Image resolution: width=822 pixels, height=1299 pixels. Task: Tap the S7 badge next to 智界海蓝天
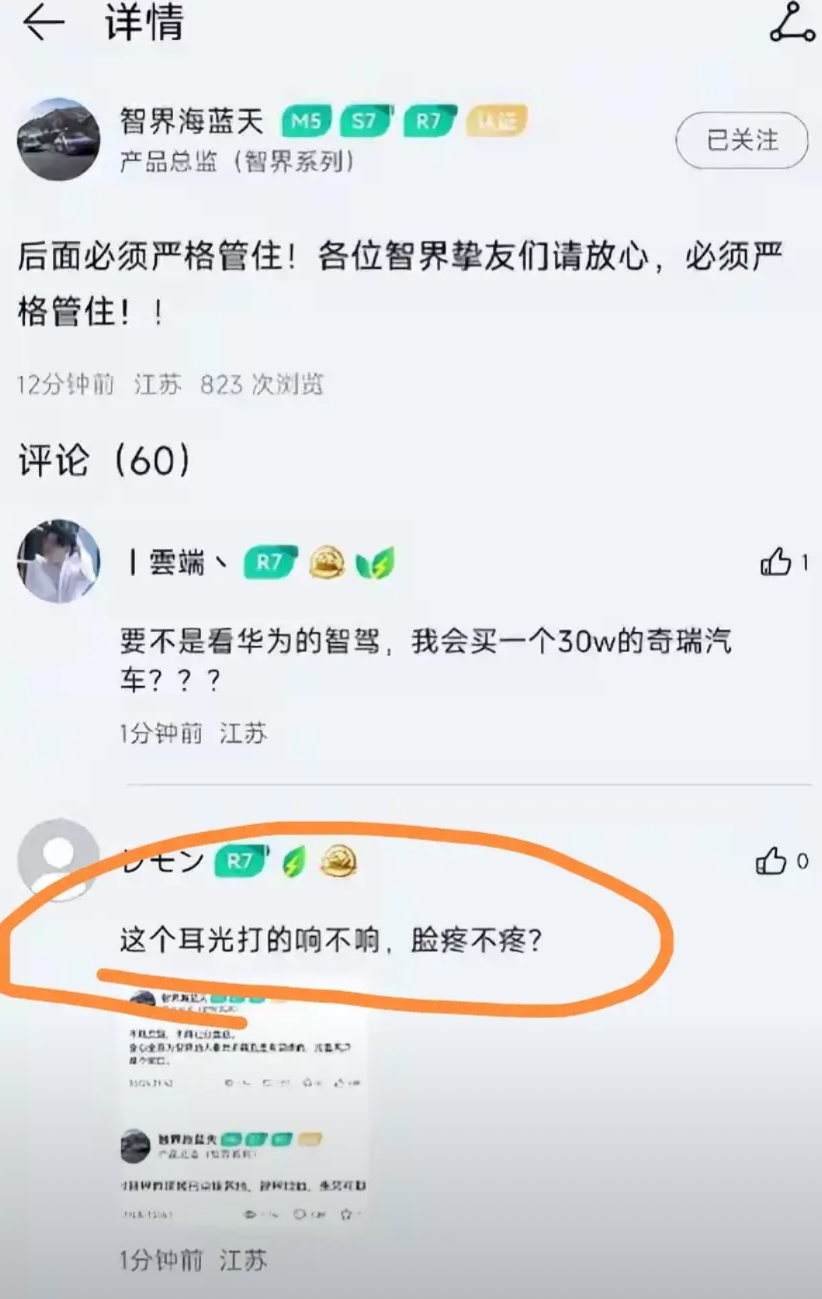pyautogui.click(x=367, y=122)
